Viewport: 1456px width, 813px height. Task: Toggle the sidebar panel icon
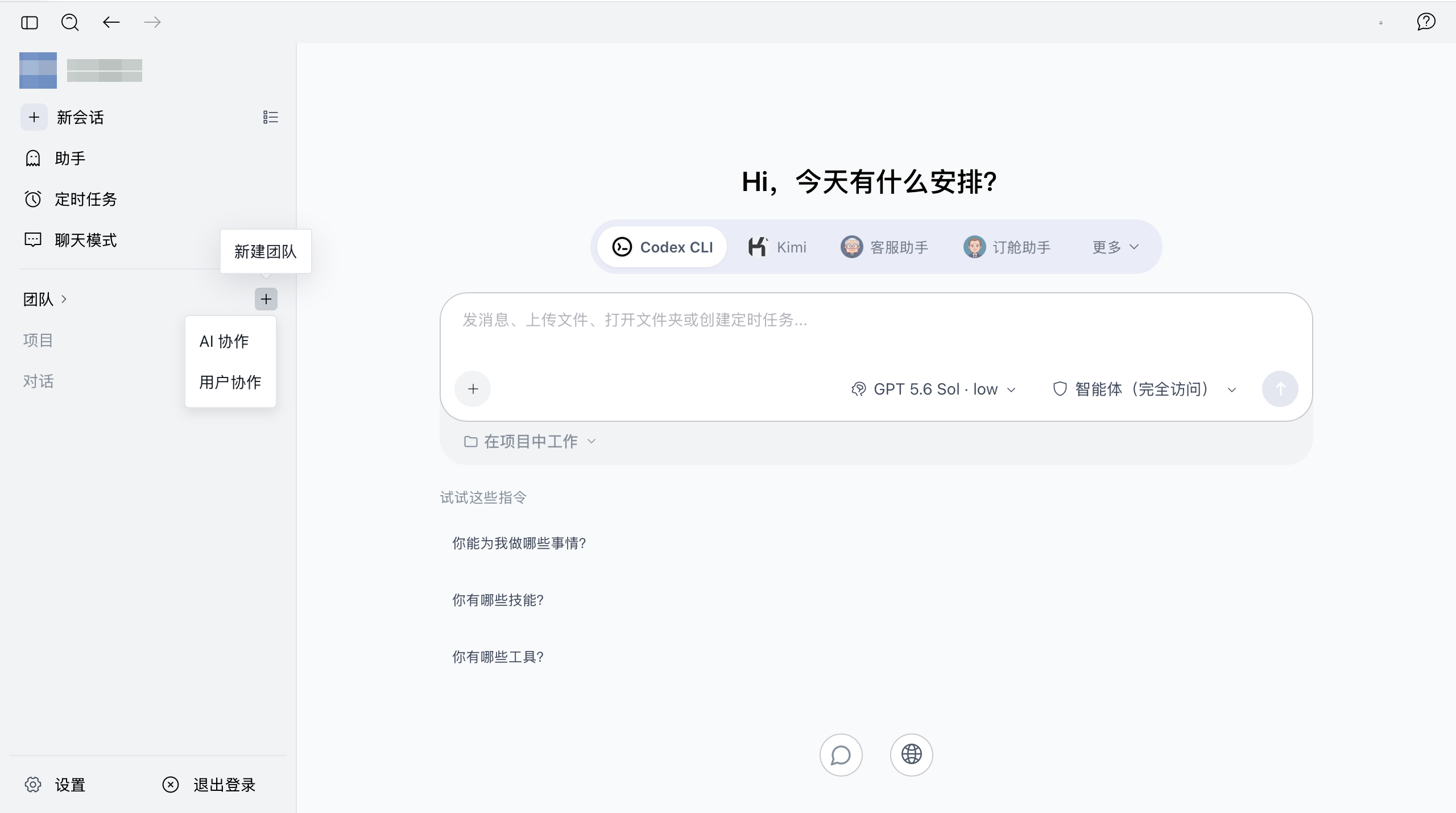pos(30,23)
